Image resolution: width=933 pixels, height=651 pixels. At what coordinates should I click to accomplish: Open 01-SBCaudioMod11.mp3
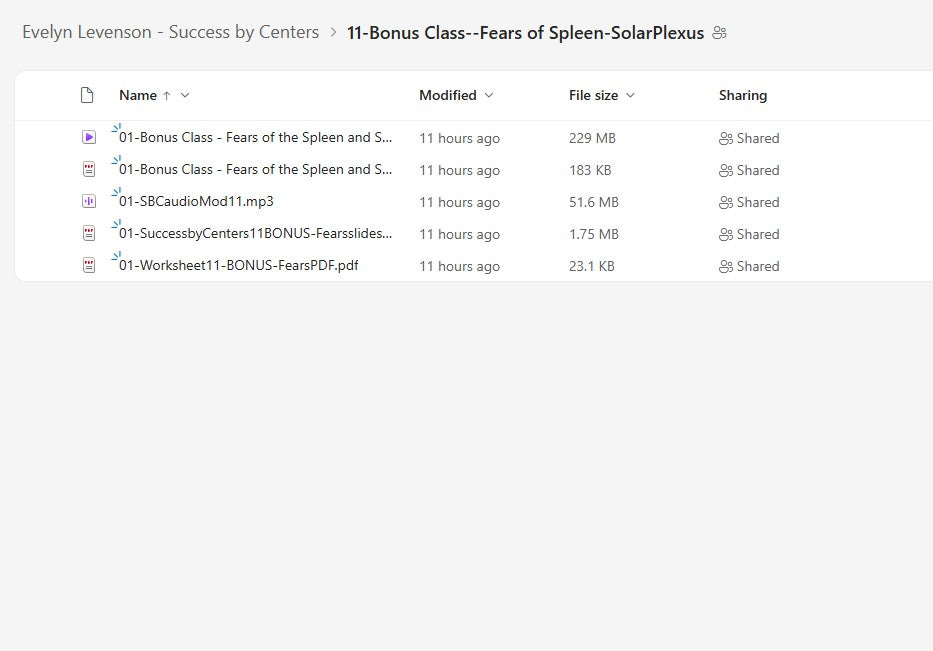pos(196,202)
